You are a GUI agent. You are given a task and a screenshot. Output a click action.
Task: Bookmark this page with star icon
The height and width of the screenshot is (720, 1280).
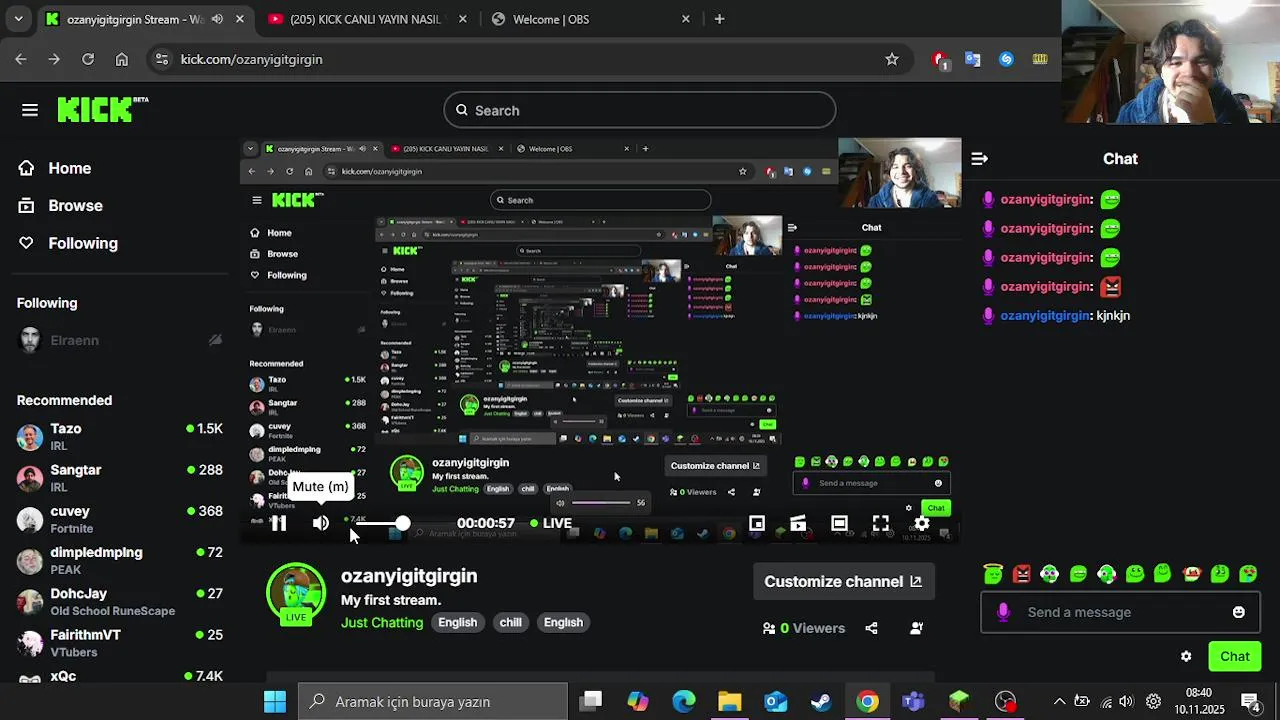pos(892,59)
